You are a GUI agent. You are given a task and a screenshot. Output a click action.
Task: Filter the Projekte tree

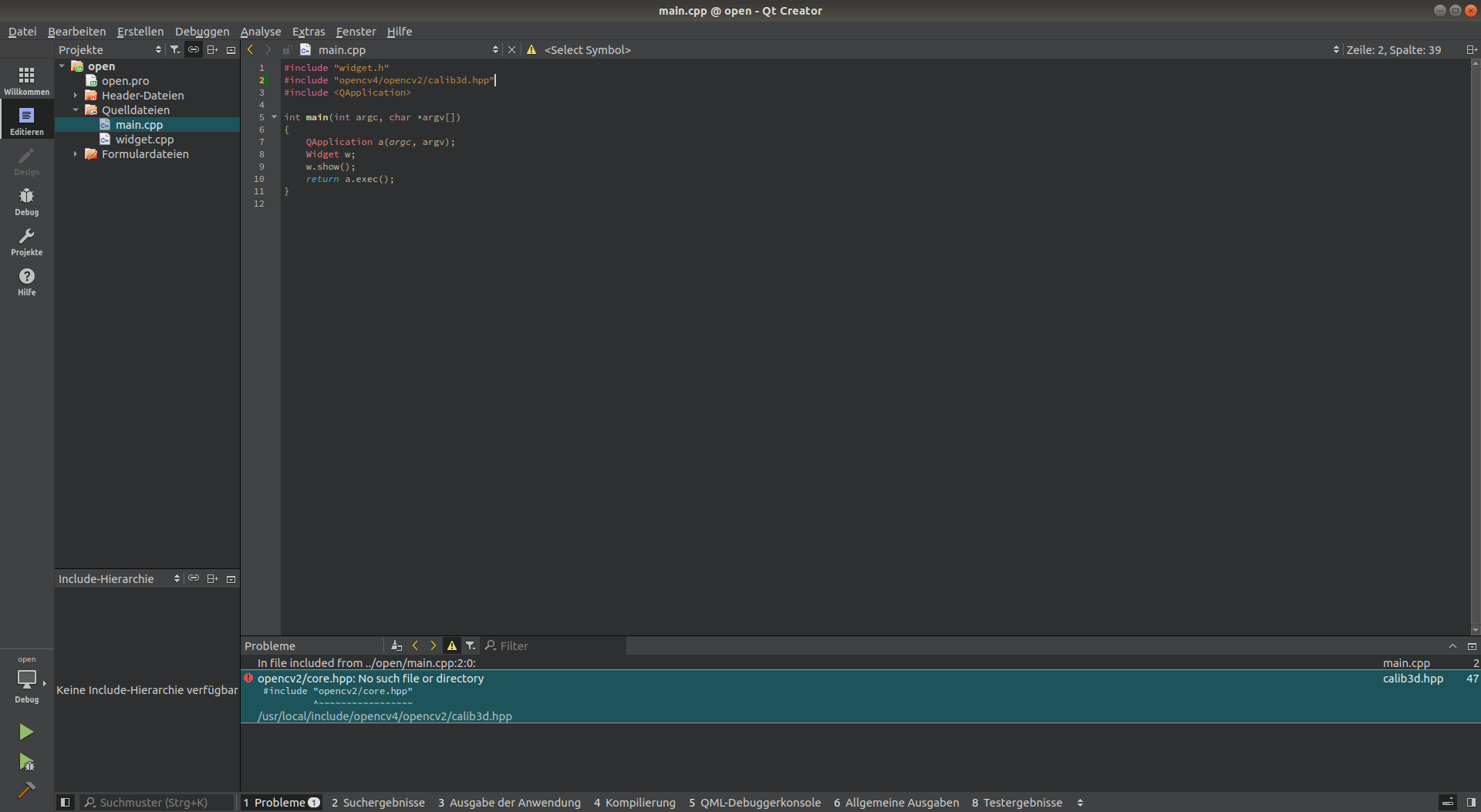tap(175, 49)
